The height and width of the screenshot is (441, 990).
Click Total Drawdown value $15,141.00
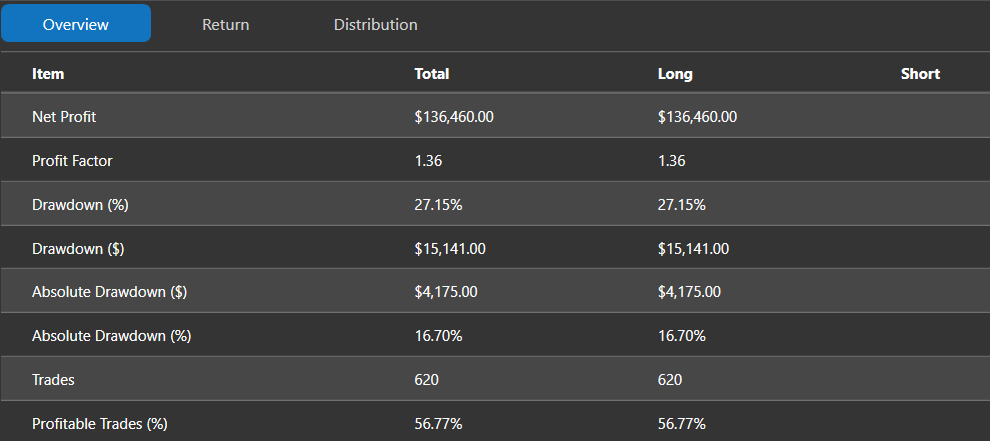coord(450,249)
